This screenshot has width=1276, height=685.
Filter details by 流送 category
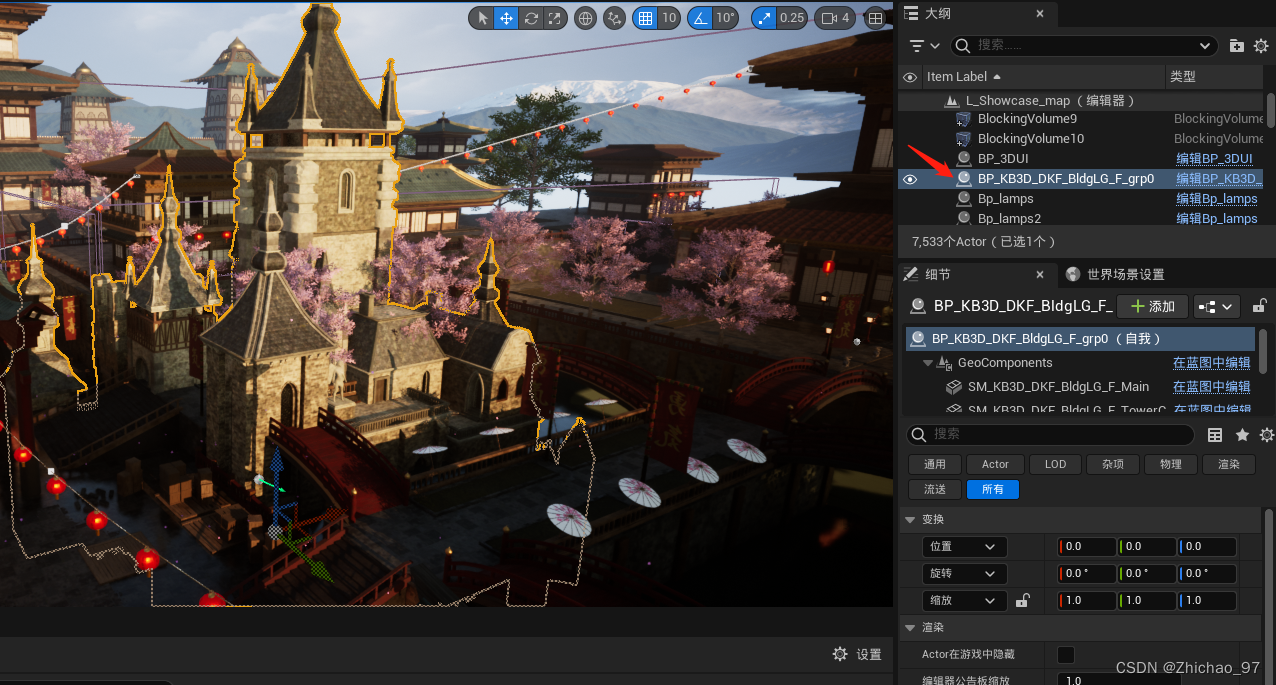click(935, 490)
